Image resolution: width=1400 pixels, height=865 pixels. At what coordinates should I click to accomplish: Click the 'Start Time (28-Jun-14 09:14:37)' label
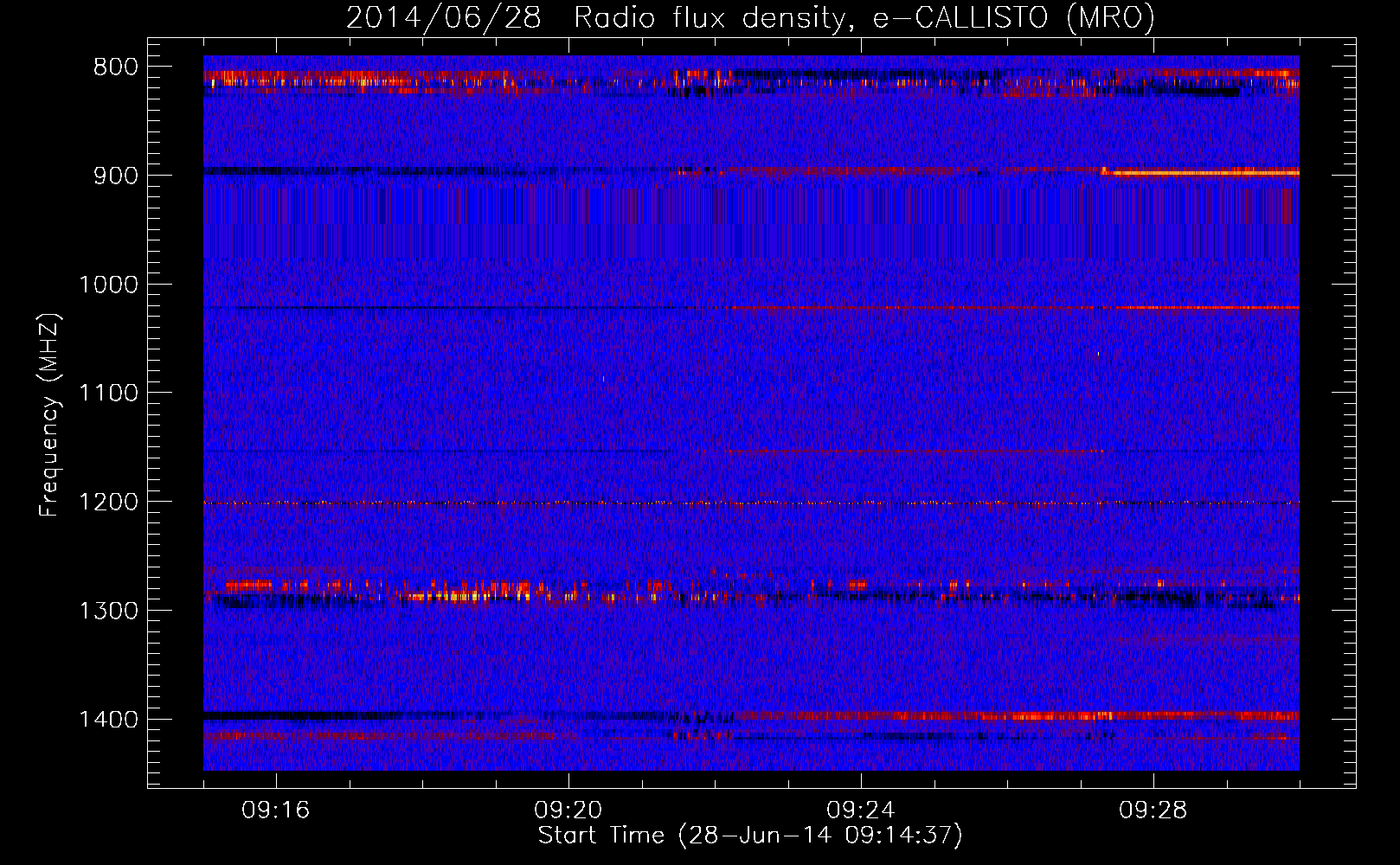tap(750, 836)
